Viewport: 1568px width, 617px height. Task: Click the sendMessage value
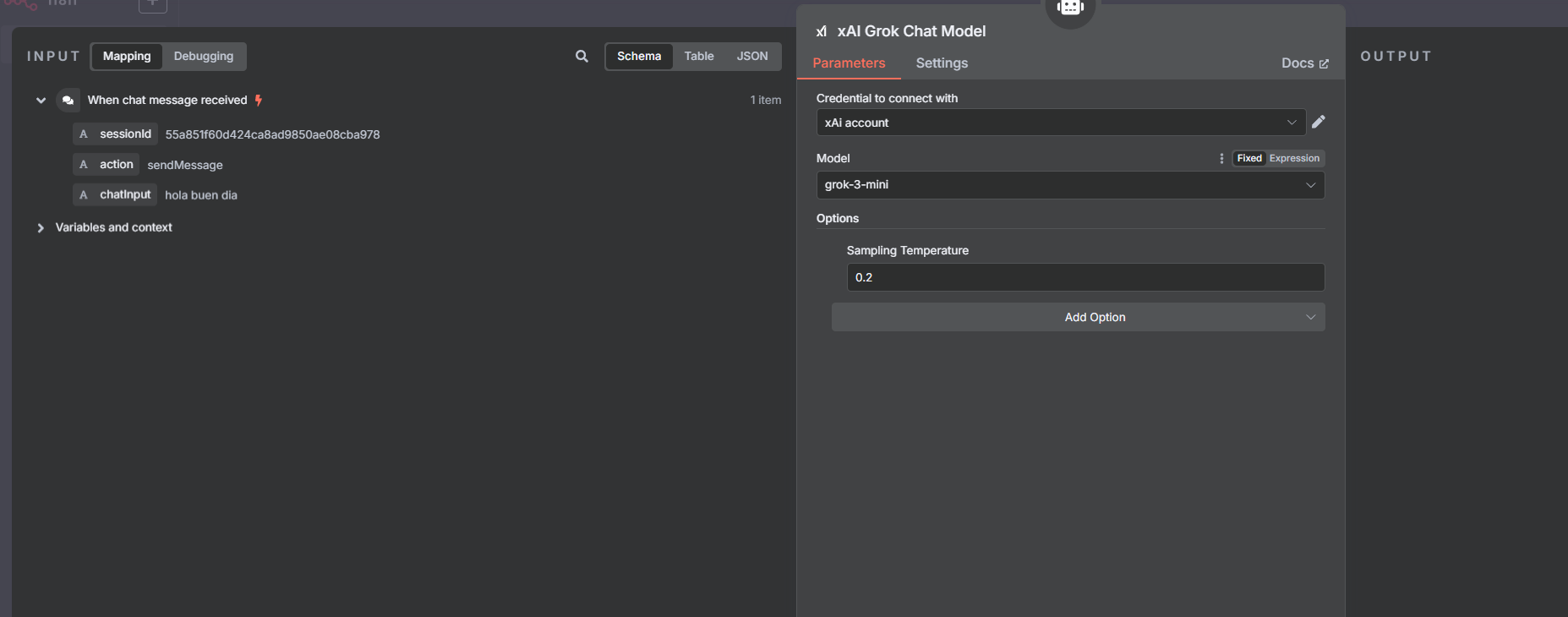pyautogui.click(x=185, y=165)
